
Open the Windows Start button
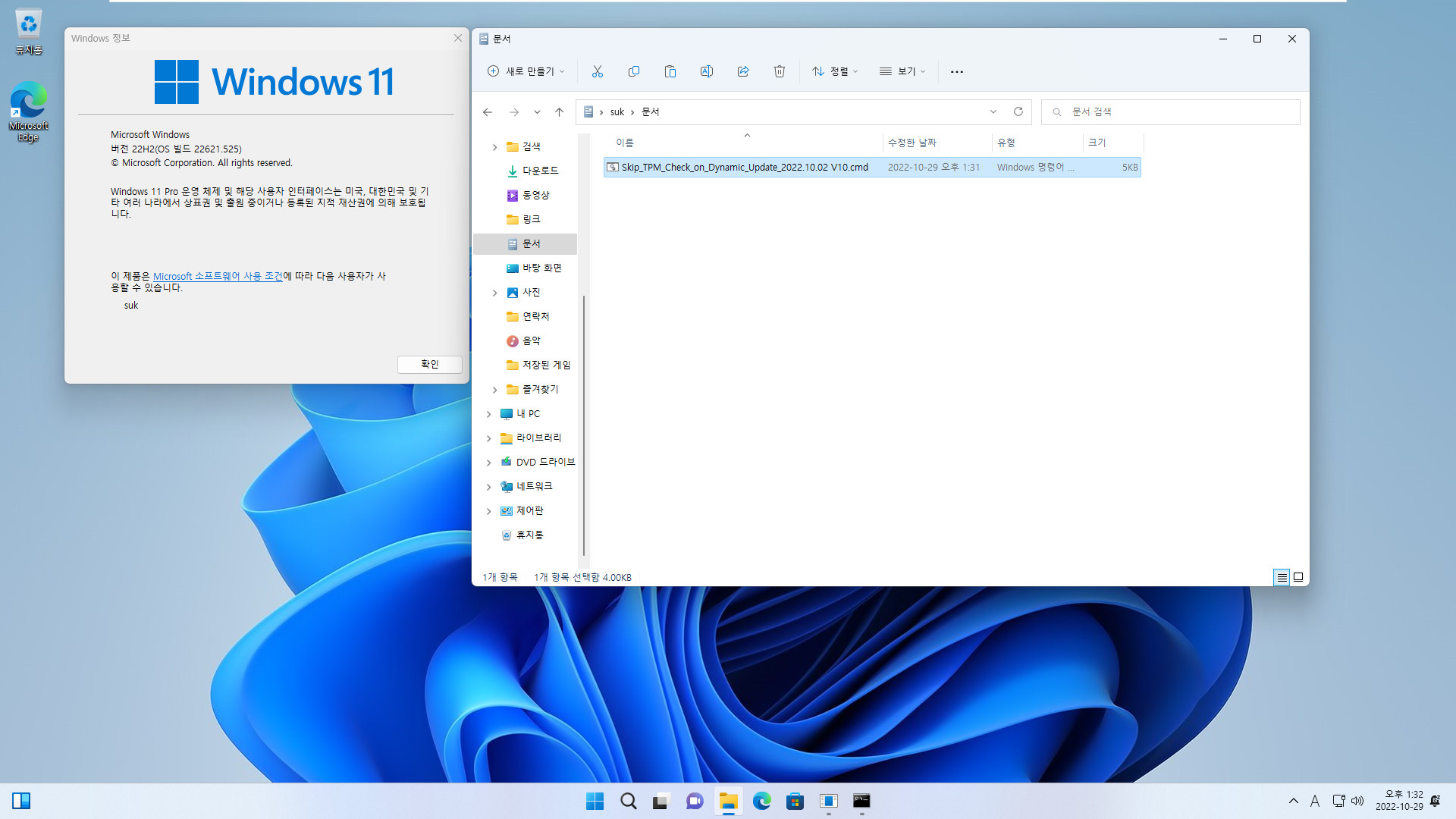pos(595,801)
